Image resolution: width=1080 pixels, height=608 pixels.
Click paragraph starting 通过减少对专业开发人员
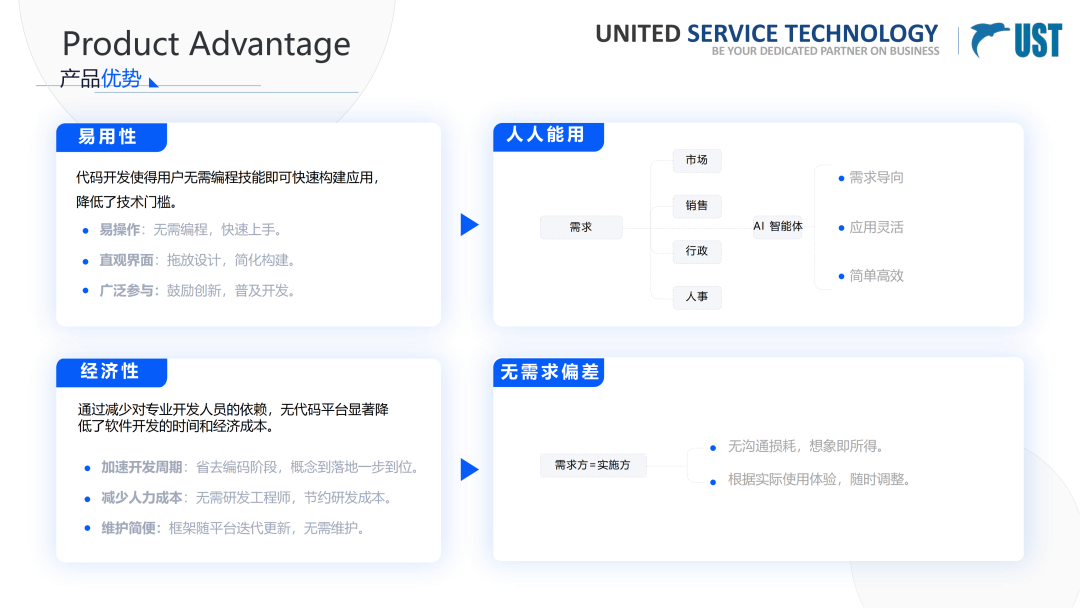(233, 418)
